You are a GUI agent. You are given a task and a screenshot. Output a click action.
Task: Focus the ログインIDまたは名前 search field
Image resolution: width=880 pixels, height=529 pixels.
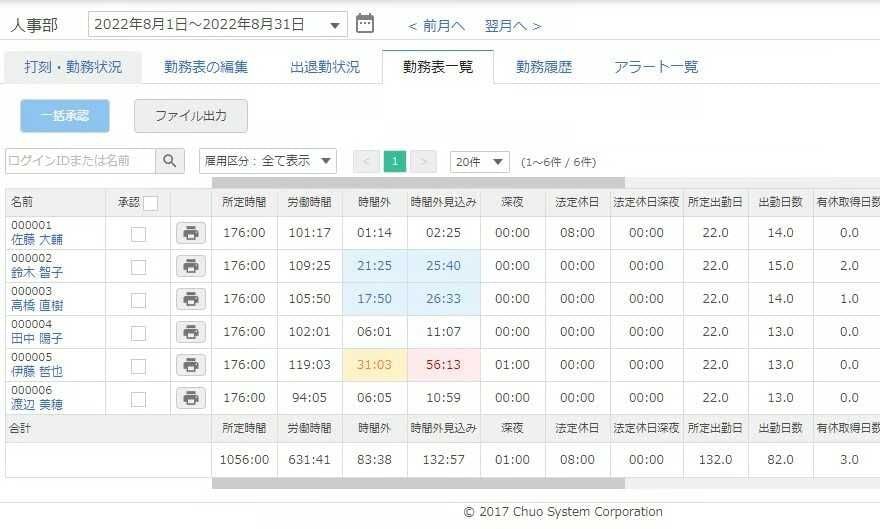click(80, 161)
